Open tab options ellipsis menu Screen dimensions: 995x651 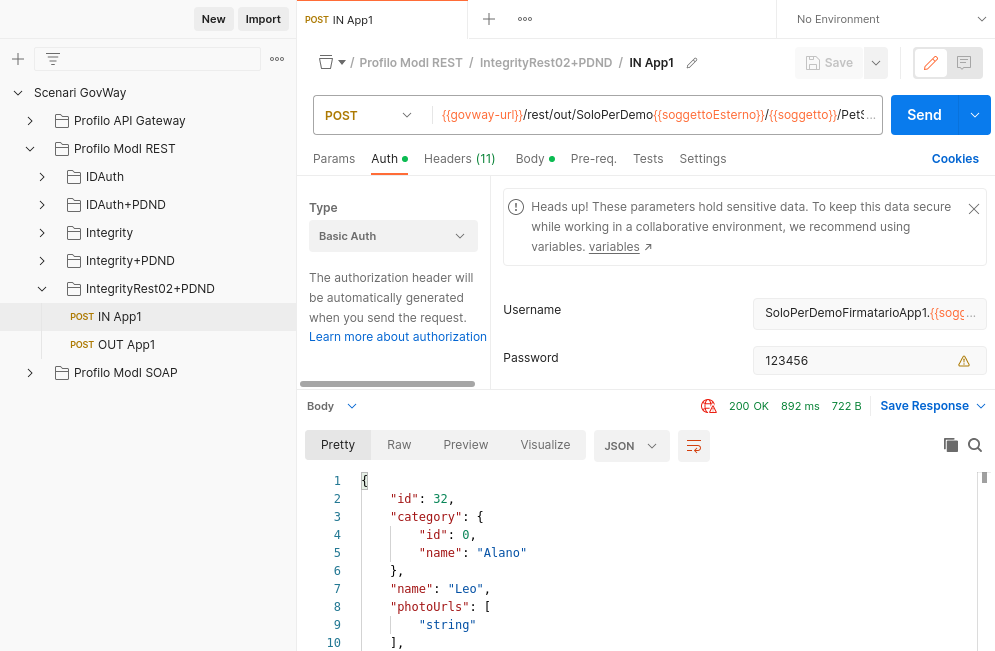point(525,19)
